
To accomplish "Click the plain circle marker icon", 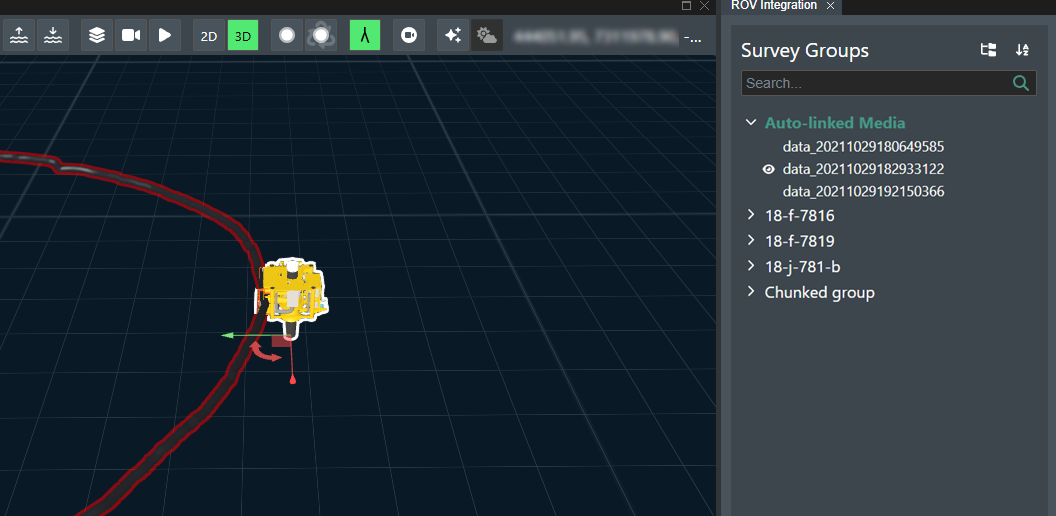I will coord(288,35).
